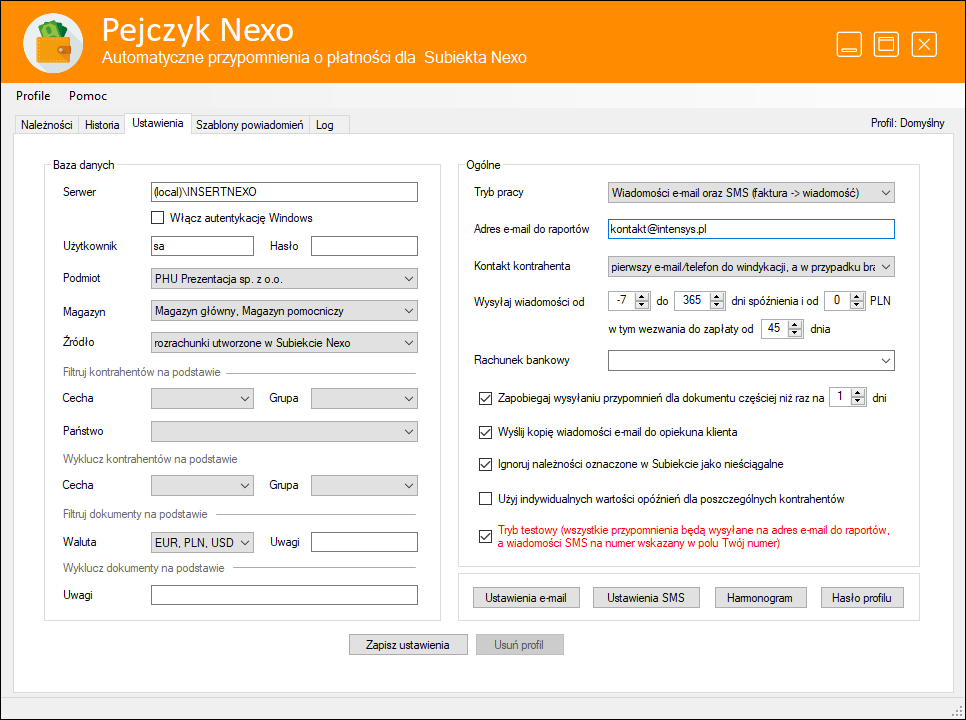The height and width of the screenshot is (720, 966).
Task: Click Uwagi field under Wyklucz dokumenty
Action: (x=284, y=594)
